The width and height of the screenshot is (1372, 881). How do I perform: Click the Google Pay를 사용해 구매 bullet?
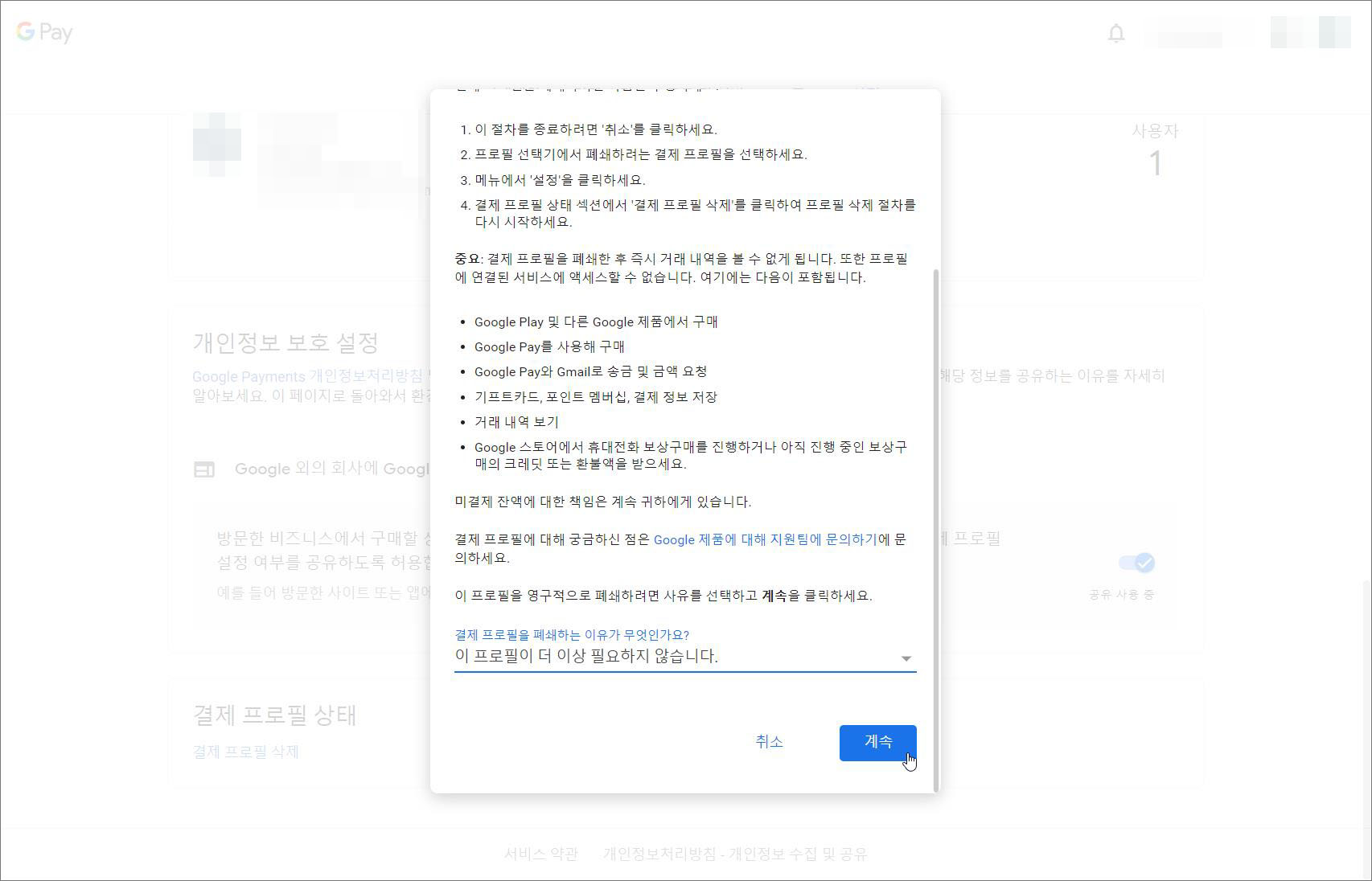pos(549,346)
